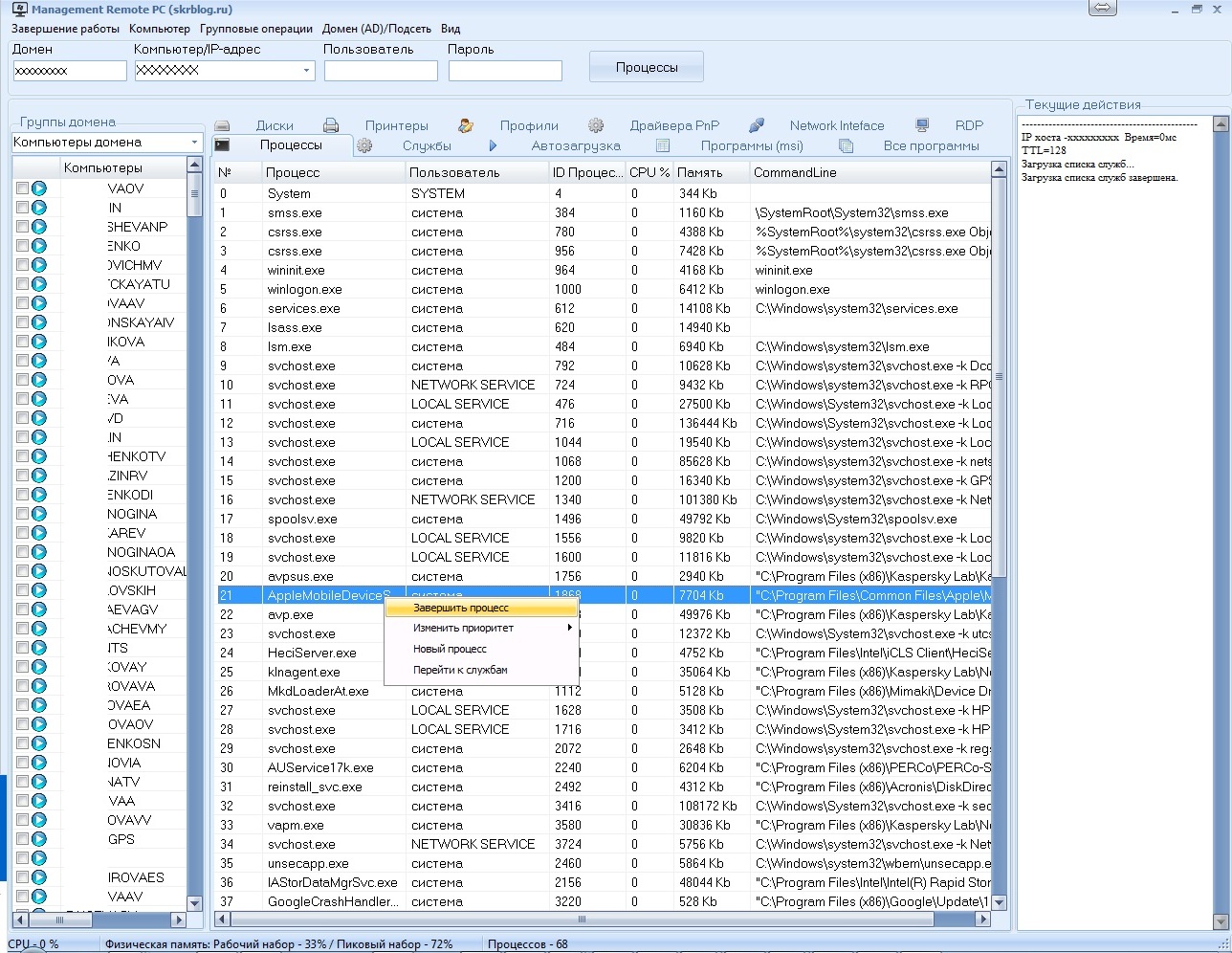Click the Диски tab disk icon
This screenshot has width=1232, height=953.
coord(222,125)
